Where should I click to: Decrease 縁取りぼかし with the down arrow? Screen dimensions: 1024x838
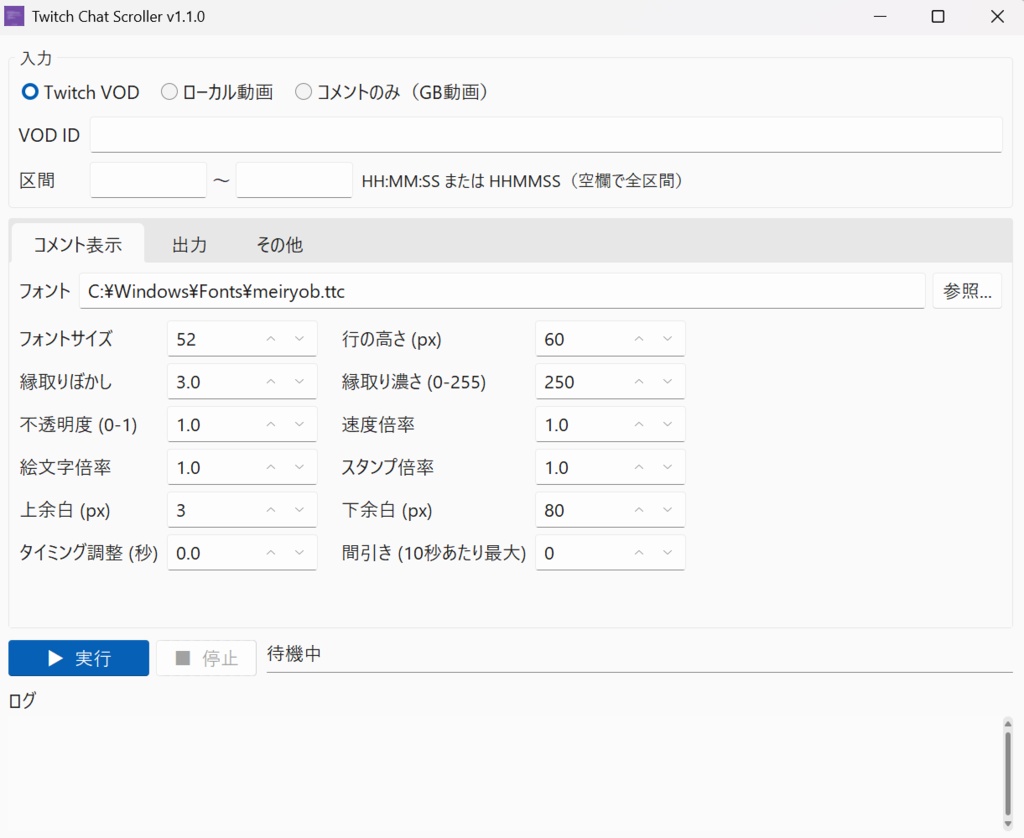(x=299, y=381)
